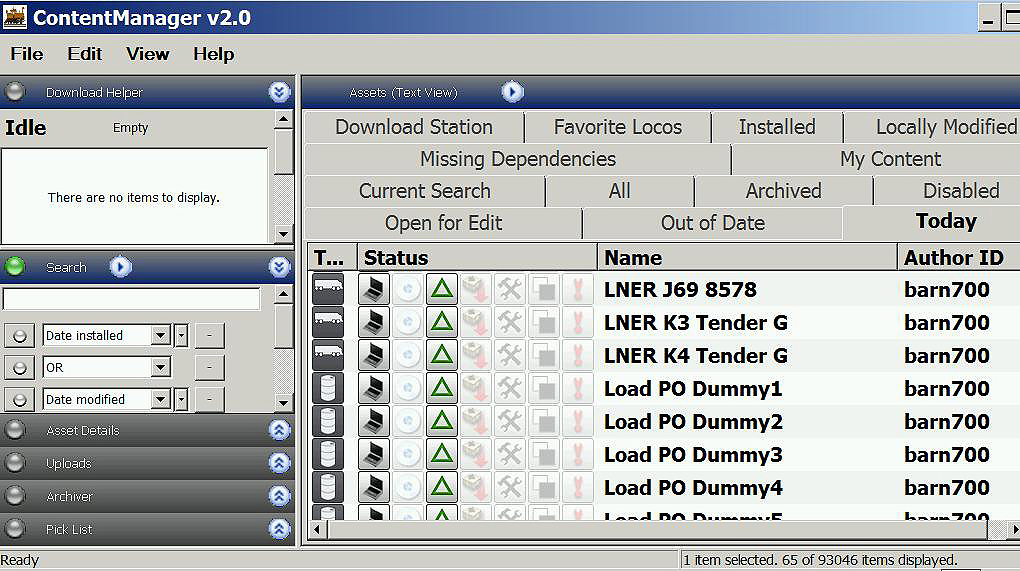Toggle the round button beside Date installed filter
Image resolution: width=1020 pixels, height=571 pixels.
(x=18, y=336)
